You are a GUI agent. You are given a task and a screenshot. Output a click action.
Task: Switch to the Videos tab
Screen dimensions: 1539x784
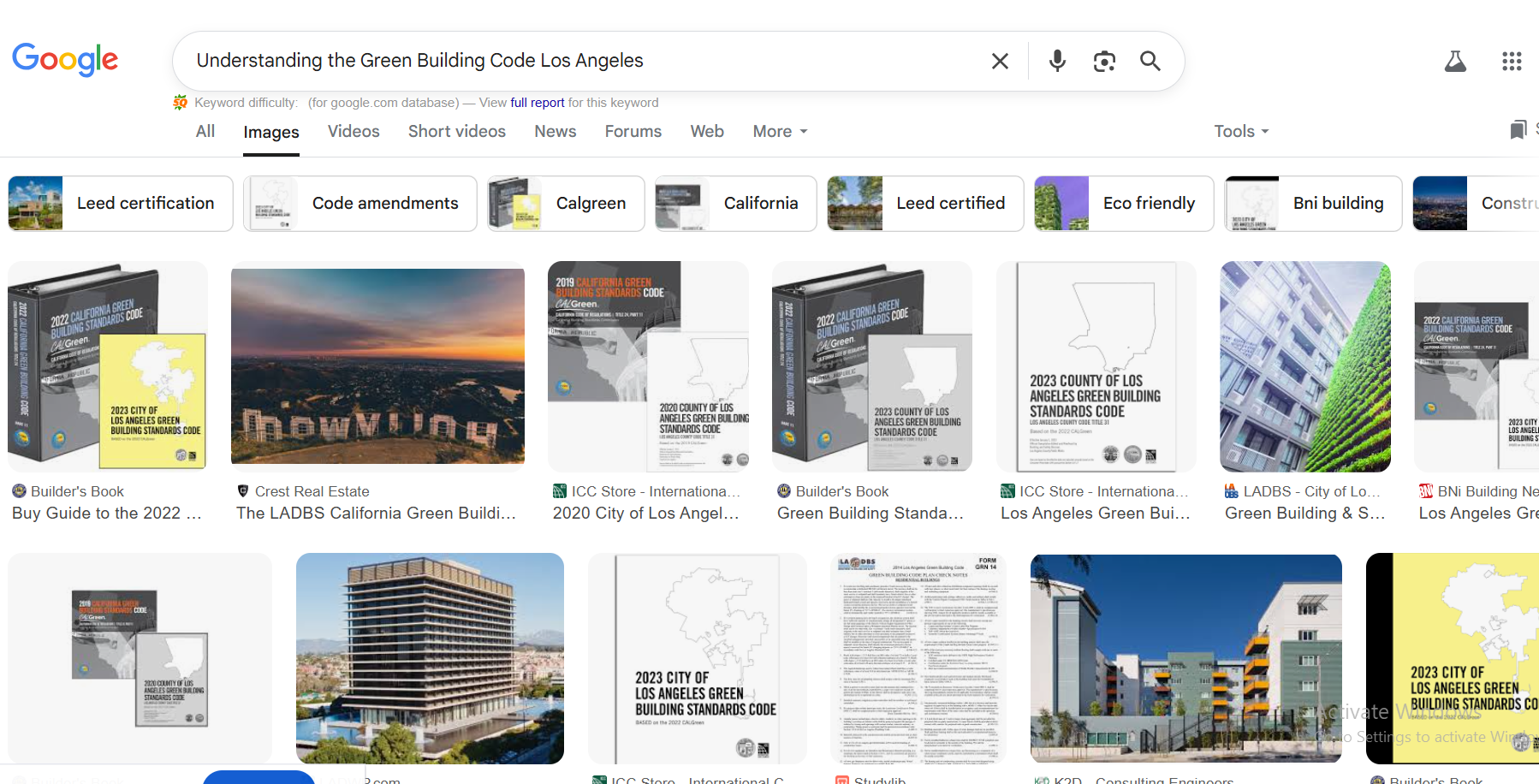(353, 131)
